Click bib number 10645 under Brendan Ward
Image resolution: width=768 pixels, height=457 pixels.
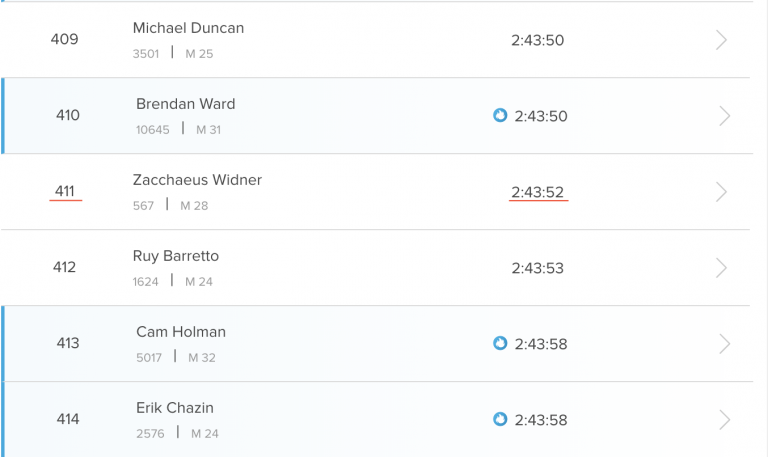[x=153, y=130]
